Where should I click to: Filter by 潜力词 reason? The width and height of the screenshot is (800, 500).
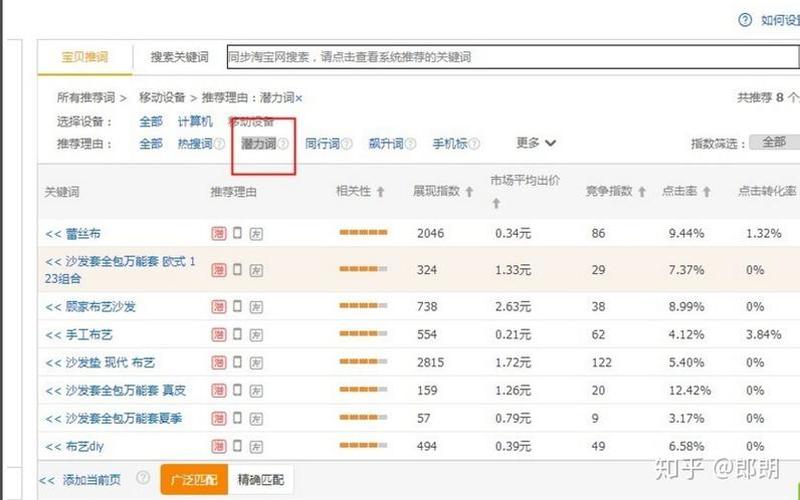coord(259,144)
